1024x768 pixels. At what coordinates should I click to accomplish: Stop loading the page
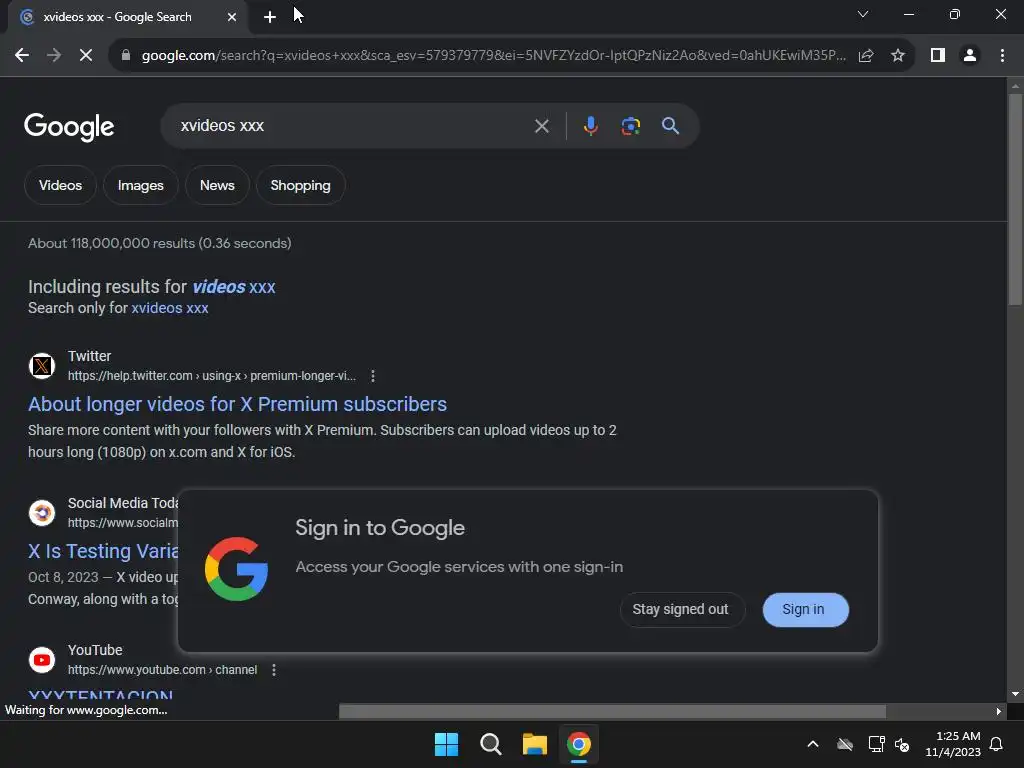pyautogui.click(x=86, y=56)
